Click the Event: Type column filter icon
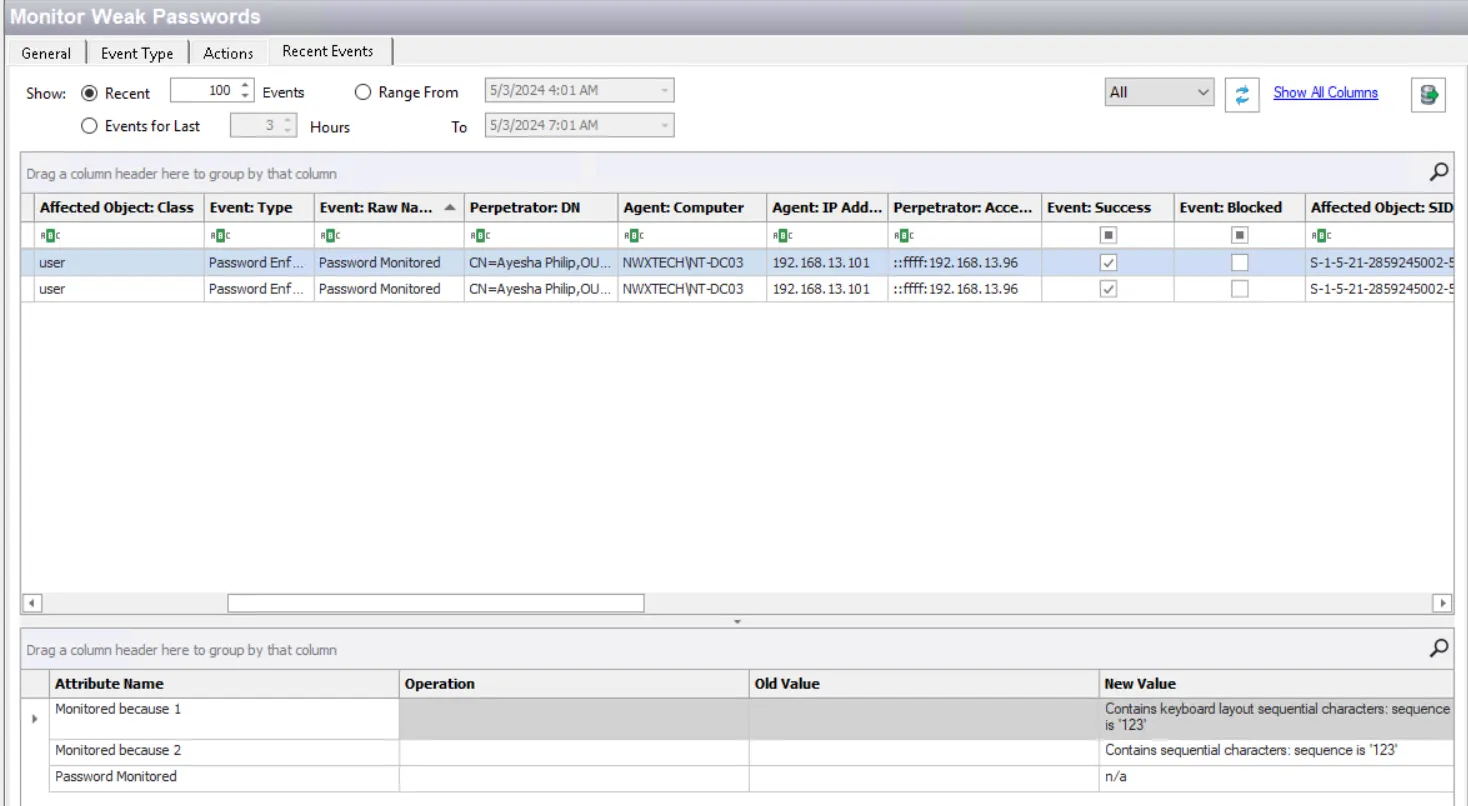The height and width of the screenshot is (806, 1468). click(x=219, y=236)
